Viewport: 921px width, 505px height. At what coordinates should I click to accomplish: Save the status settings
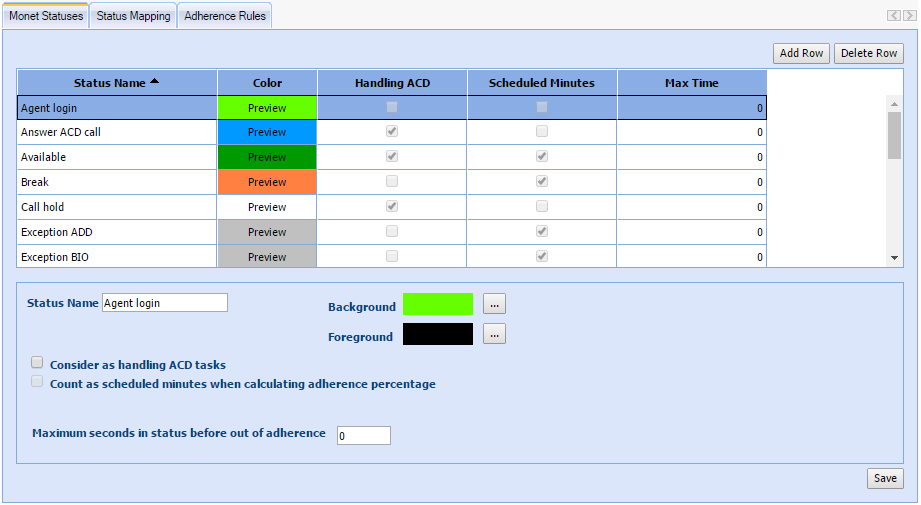(x=885, y=478)
